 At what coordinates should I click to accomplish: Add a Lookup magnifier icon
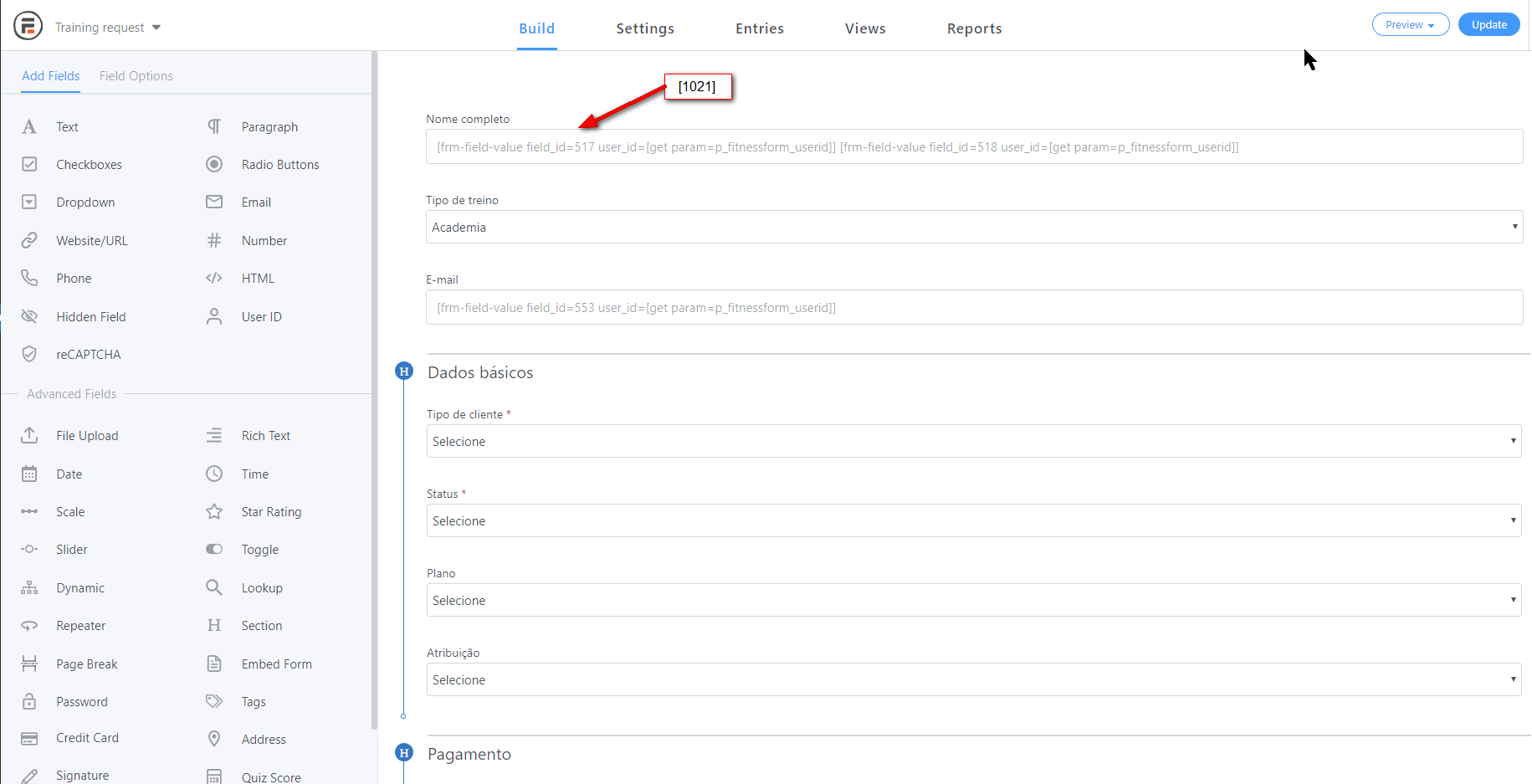(x=214, y=587)
